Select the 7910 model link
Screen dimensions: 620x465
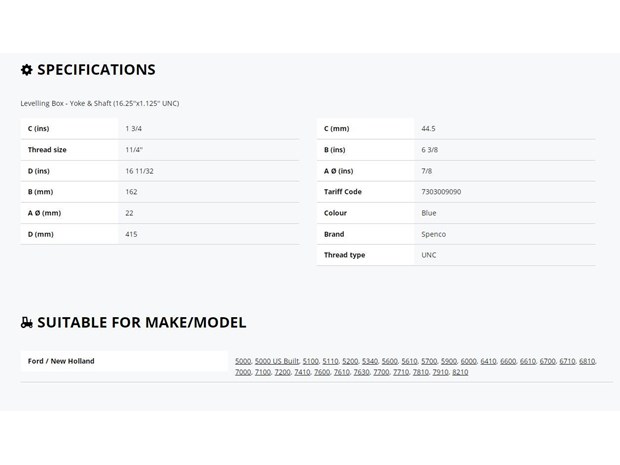click(x=440, y=372)
